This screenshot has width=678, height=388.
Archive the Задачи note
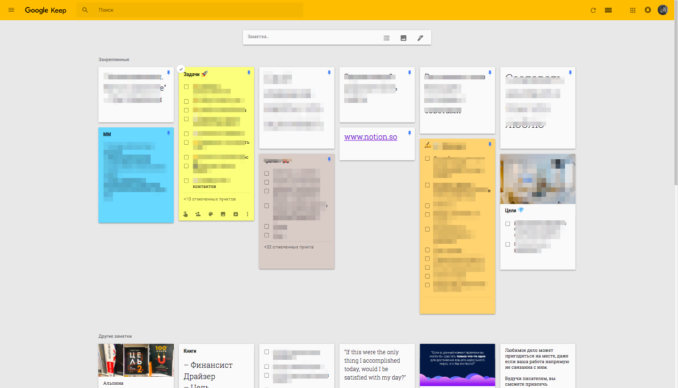[236, 214]
